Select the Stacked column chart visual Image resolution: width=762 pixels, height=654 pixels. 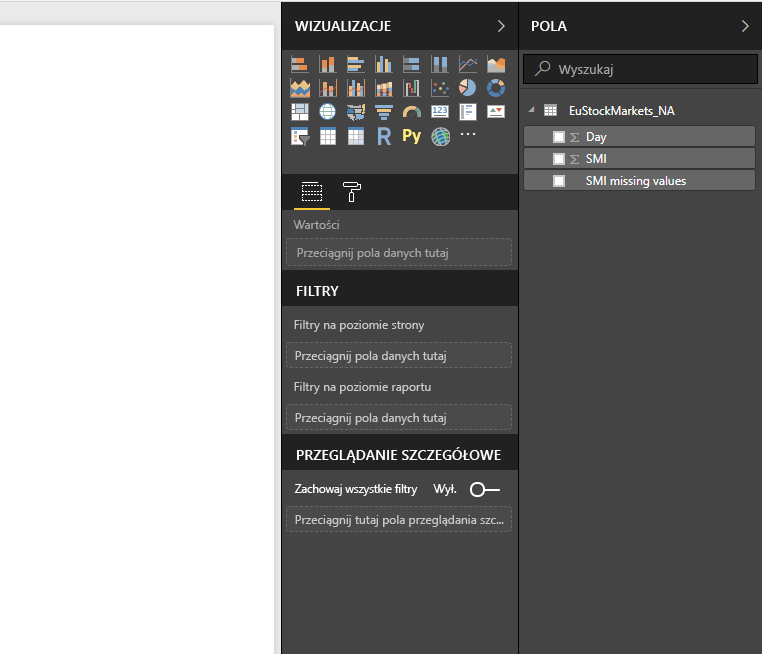pyautogui.click(x=328, y=64)
